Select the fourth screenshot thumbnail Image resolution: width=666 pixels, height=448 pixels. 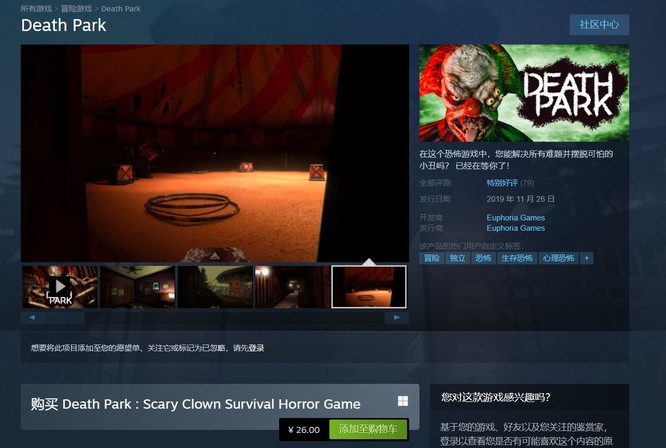pyautogui.click(x=292, y=286)
